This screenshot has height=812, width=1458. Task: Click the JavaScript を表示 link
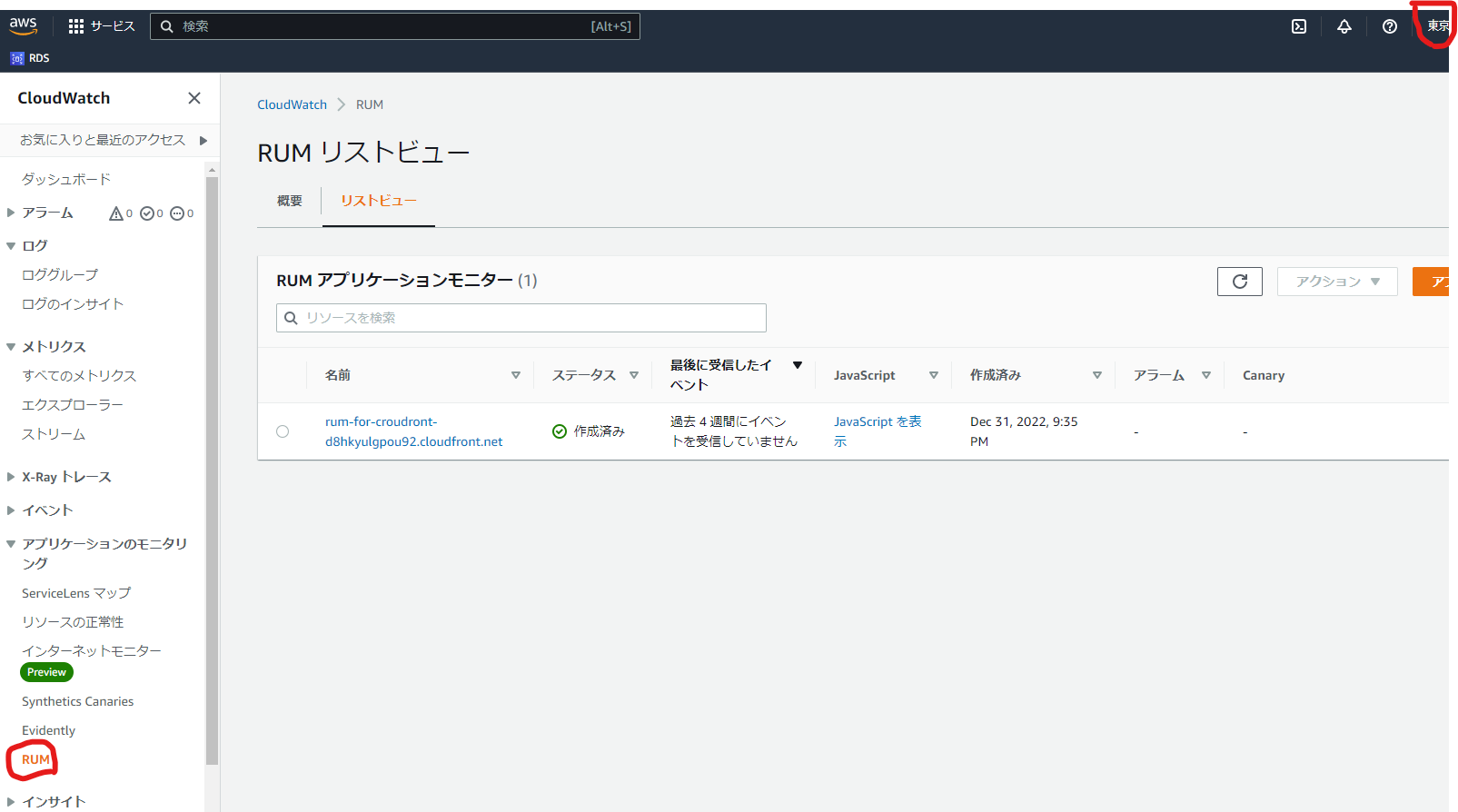tap(878, 431)
